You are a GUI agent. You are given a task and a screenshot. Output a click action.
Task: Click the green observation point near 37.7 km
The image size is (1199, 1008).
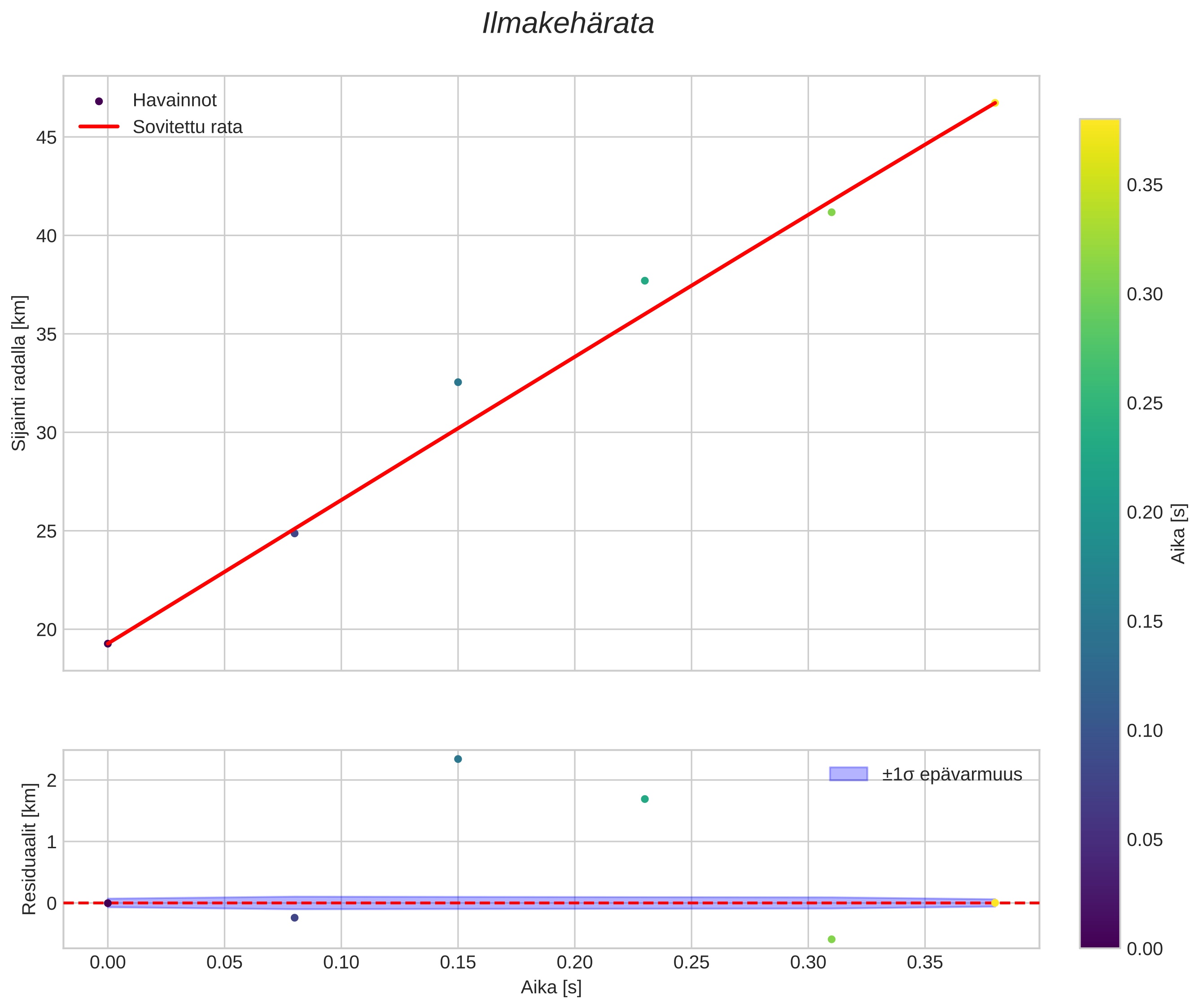pos(644,280)
